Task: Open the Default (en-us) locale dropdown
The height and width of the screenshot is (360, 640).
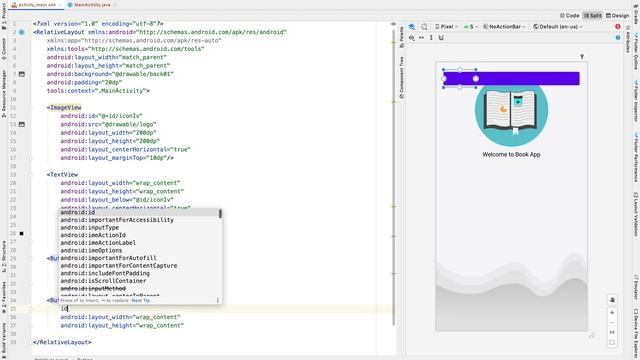Action: (558, 27)
